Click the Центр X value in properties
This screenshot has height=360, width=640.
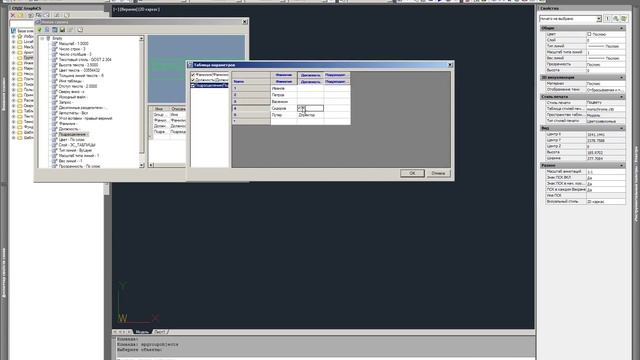[x=606, y=134]
